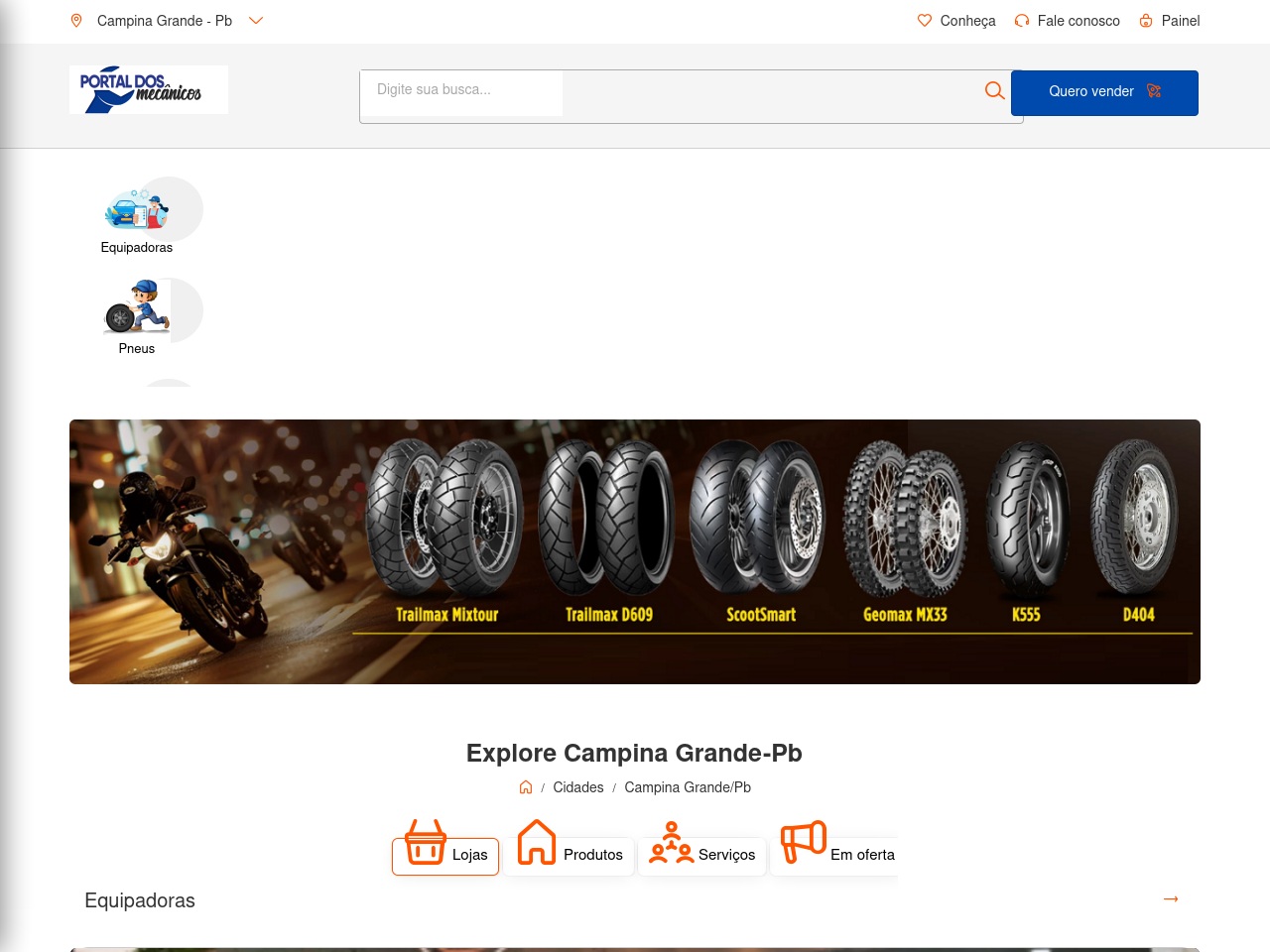
Task: Open the Painel link
Action: click(1181, 21)
